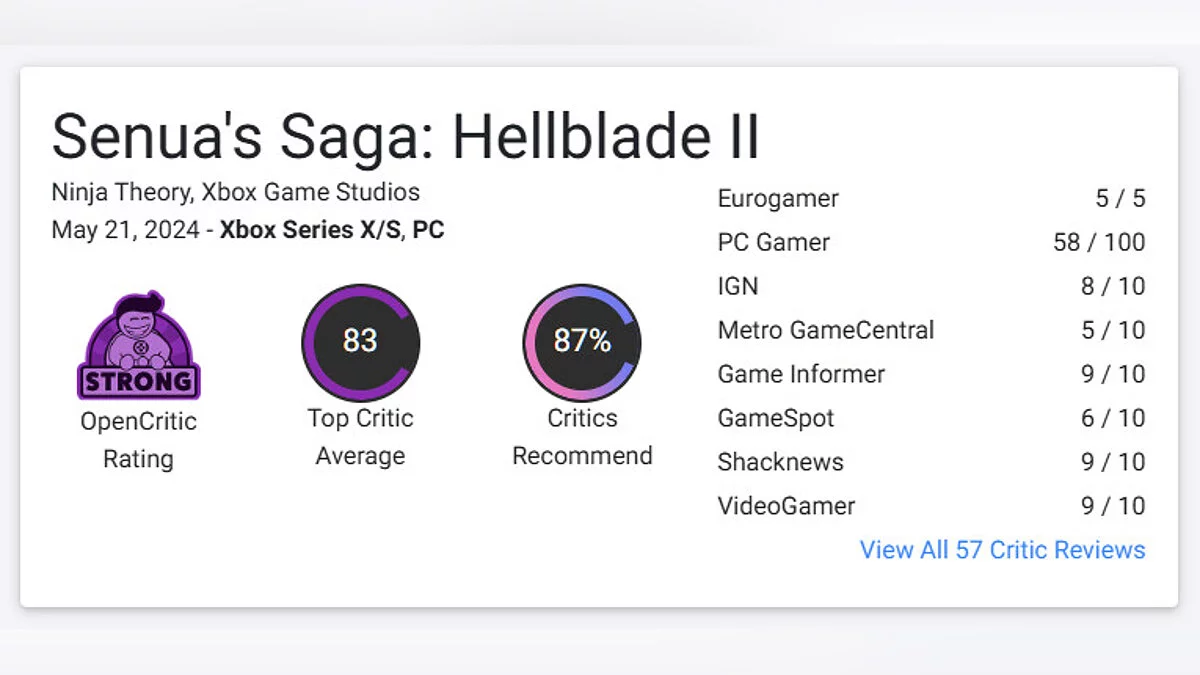
Task: Open Metro GameCentral review
Action: coord(825,330)
